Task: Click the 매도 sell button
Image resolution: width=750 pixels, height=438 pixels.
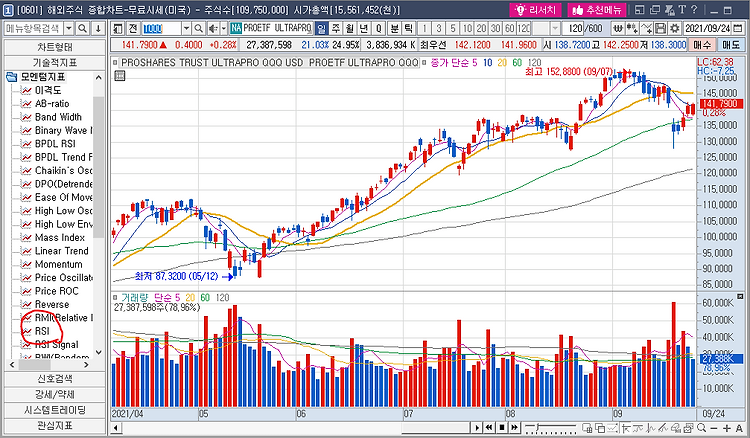Action: 730,45
